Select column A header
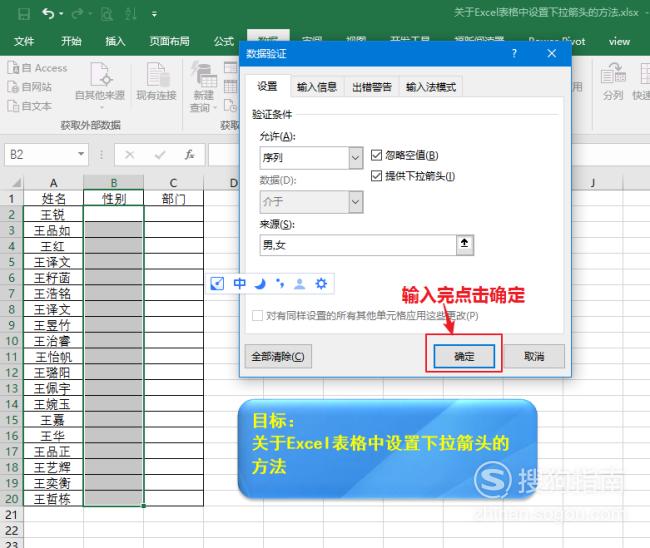This screenshot has width=650, height=548. [x=53, y=183]
